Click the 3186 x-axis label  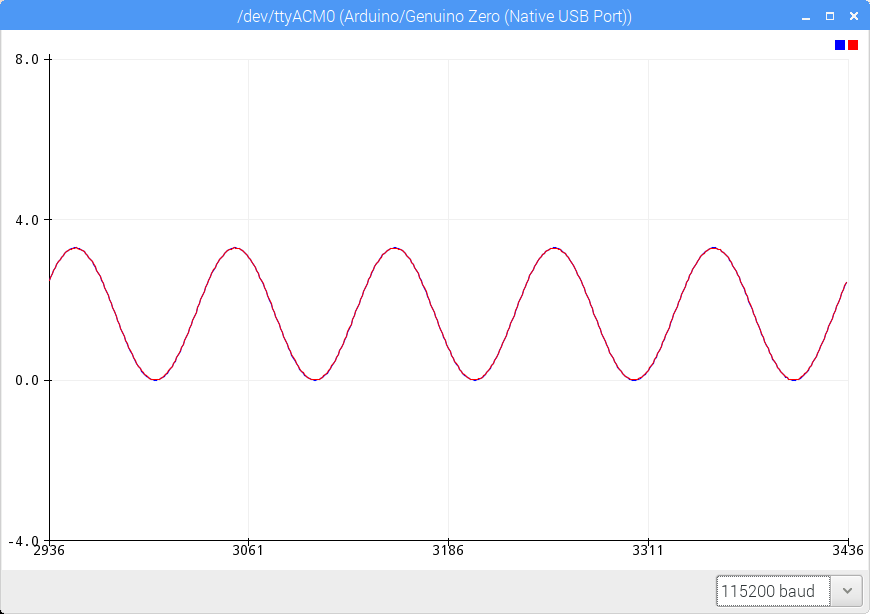tap(448, 550)
